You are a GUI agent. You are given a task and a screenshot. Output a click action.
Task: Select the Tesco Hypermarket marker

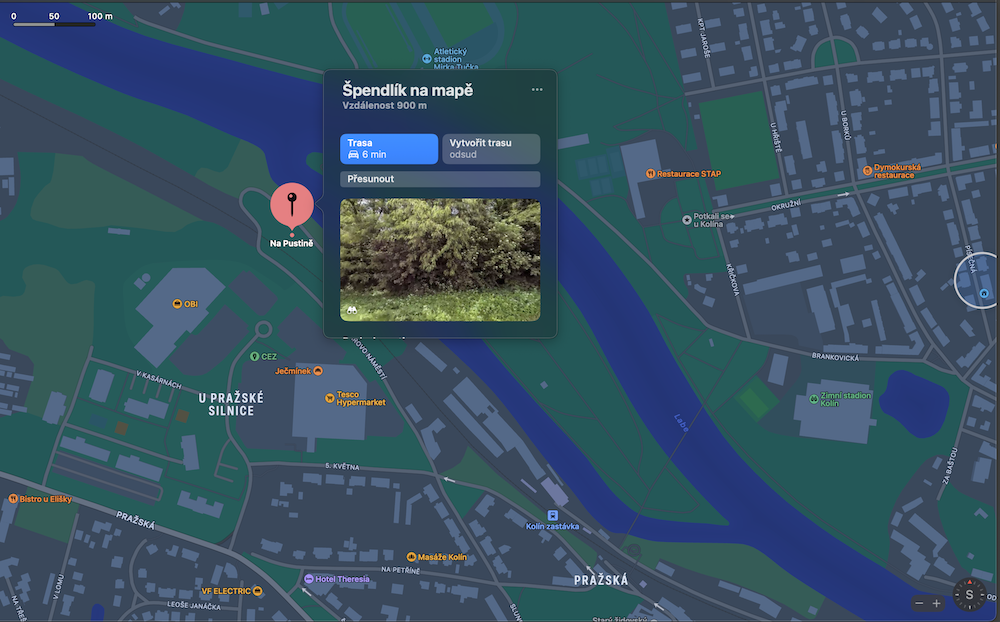coord(330,398)
